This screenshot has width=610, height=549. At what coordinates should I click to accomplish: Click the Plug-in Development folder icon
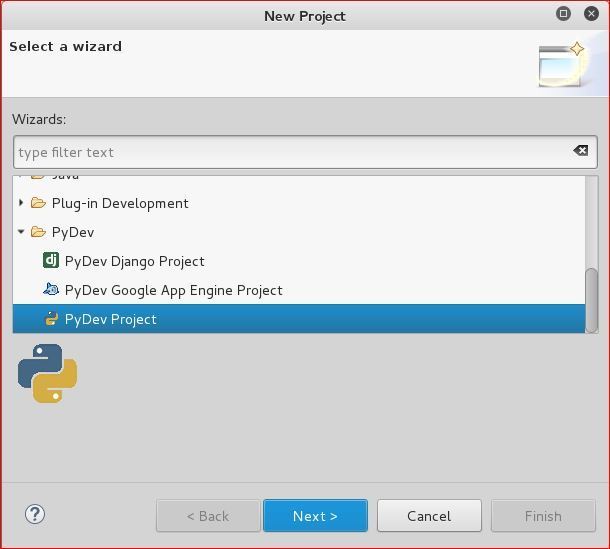tap(38, 203)
